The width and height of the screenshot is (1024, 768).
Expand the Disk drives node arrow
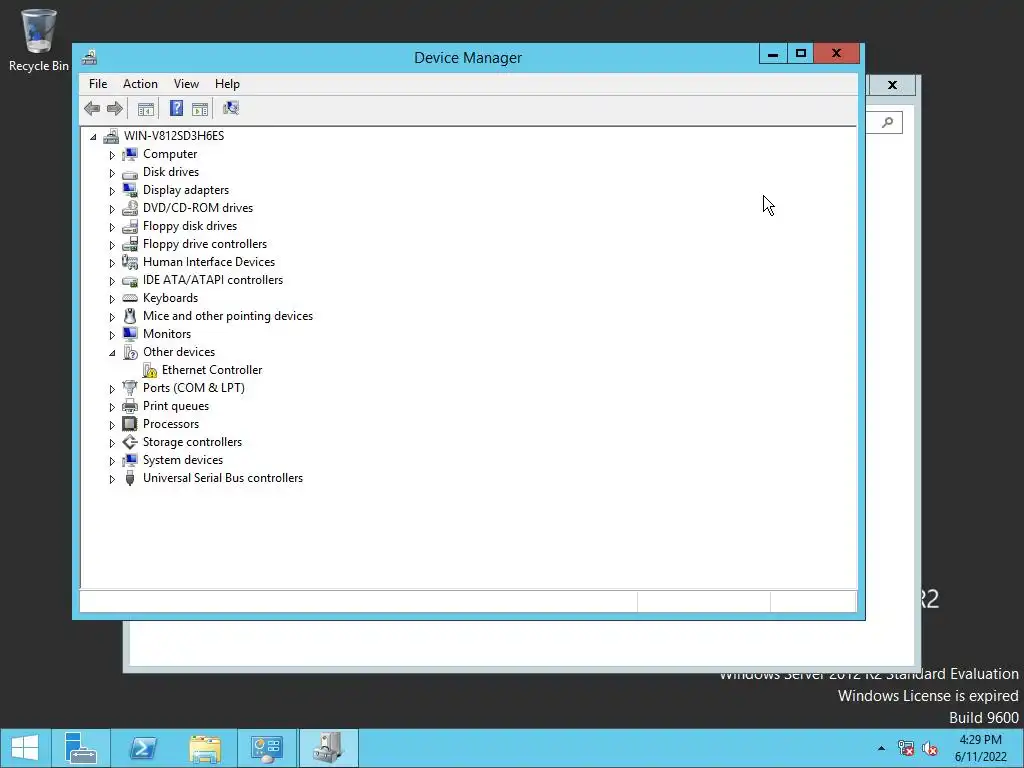(x=112, y=173)
